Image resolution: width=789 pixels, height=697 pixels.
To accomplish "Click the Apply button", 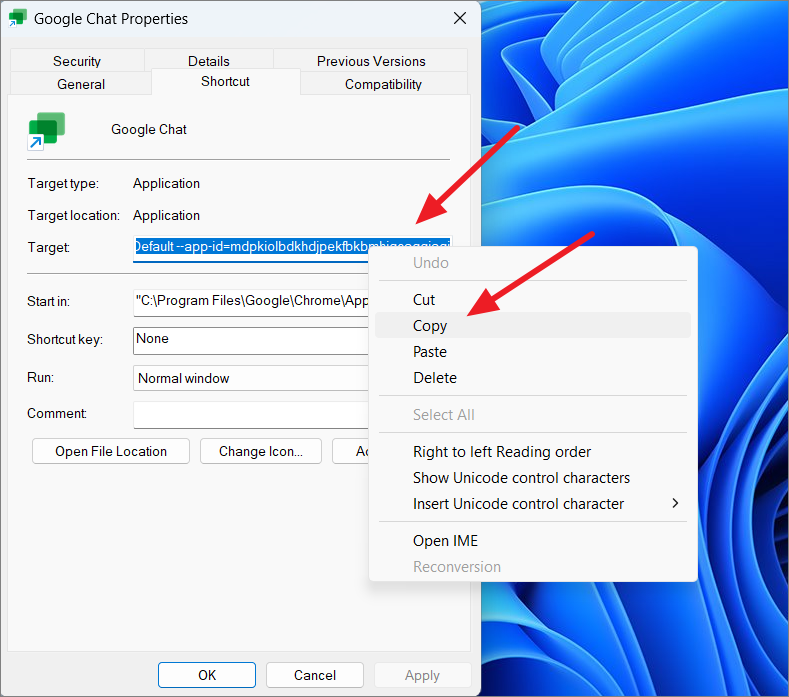I will click(422, 674).
